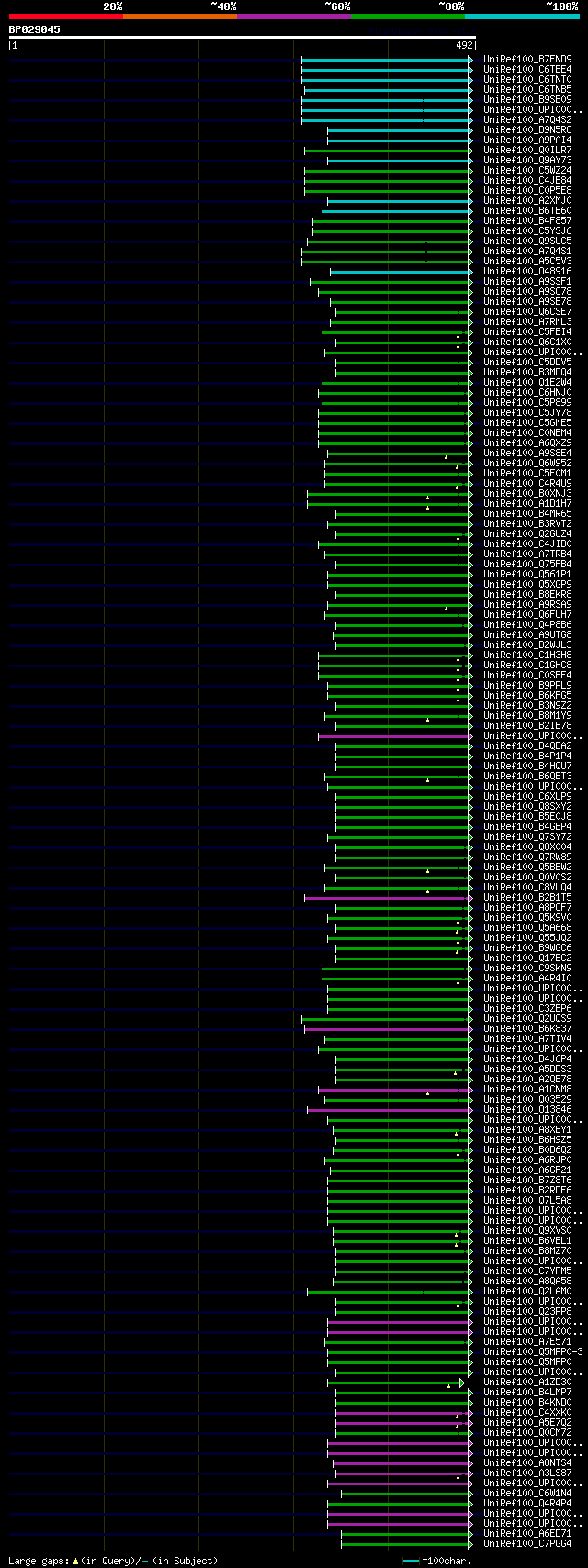Screen dimensions: 588x1568
Task: Select the UniRef100_A1CNM8 label
Action: pyautogui.click(x=527, y=1089)
